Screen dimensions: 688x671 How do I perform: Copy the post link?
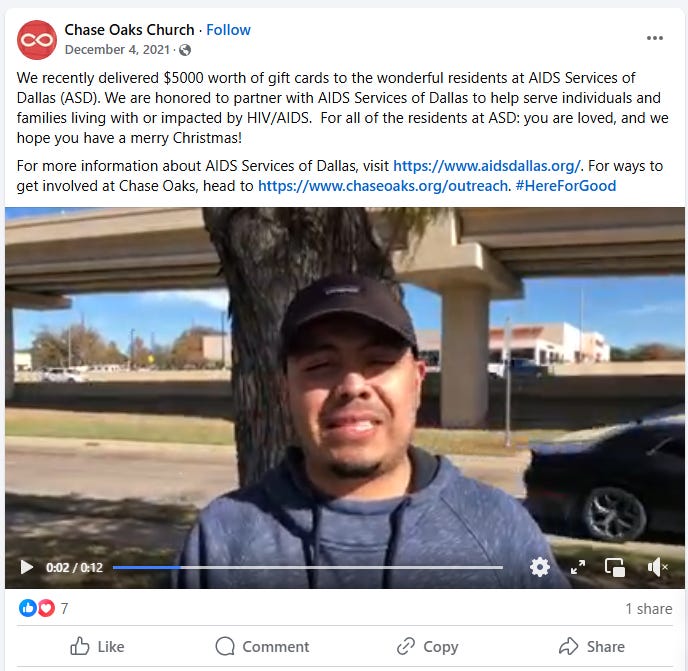click(x=427, y=646)
